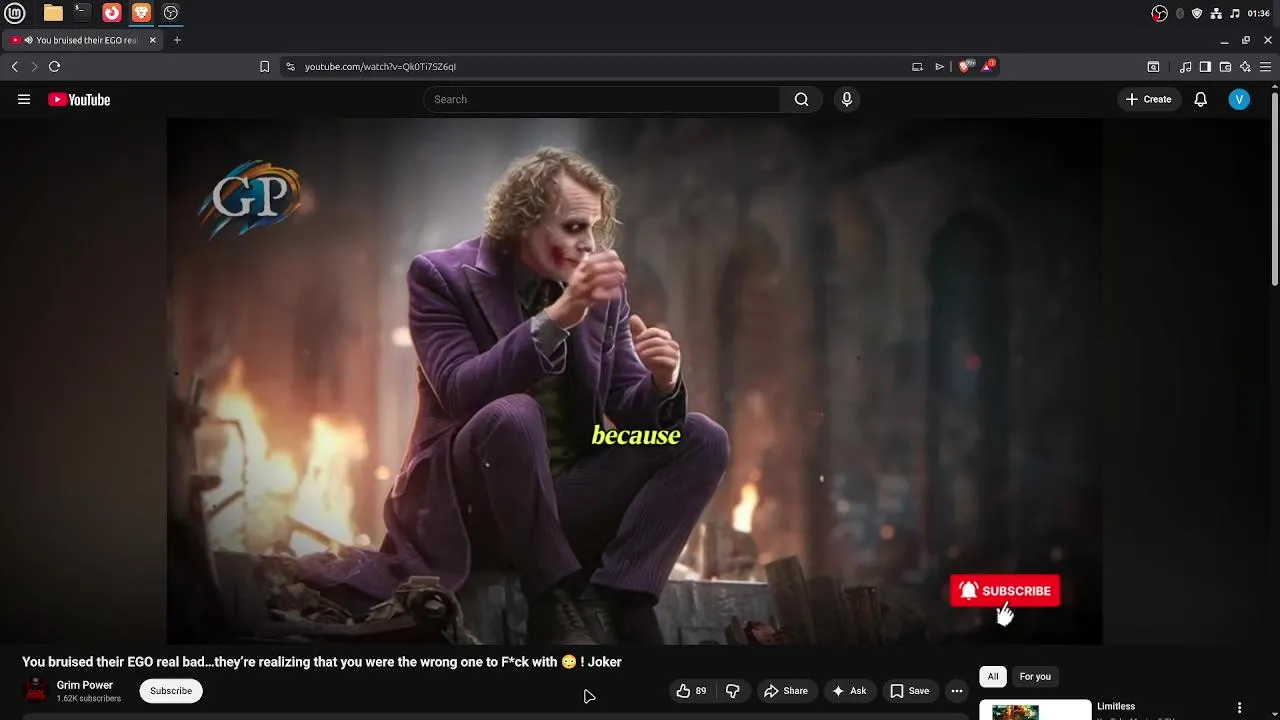Switch to Brave browser in the panel

[141, 13]
